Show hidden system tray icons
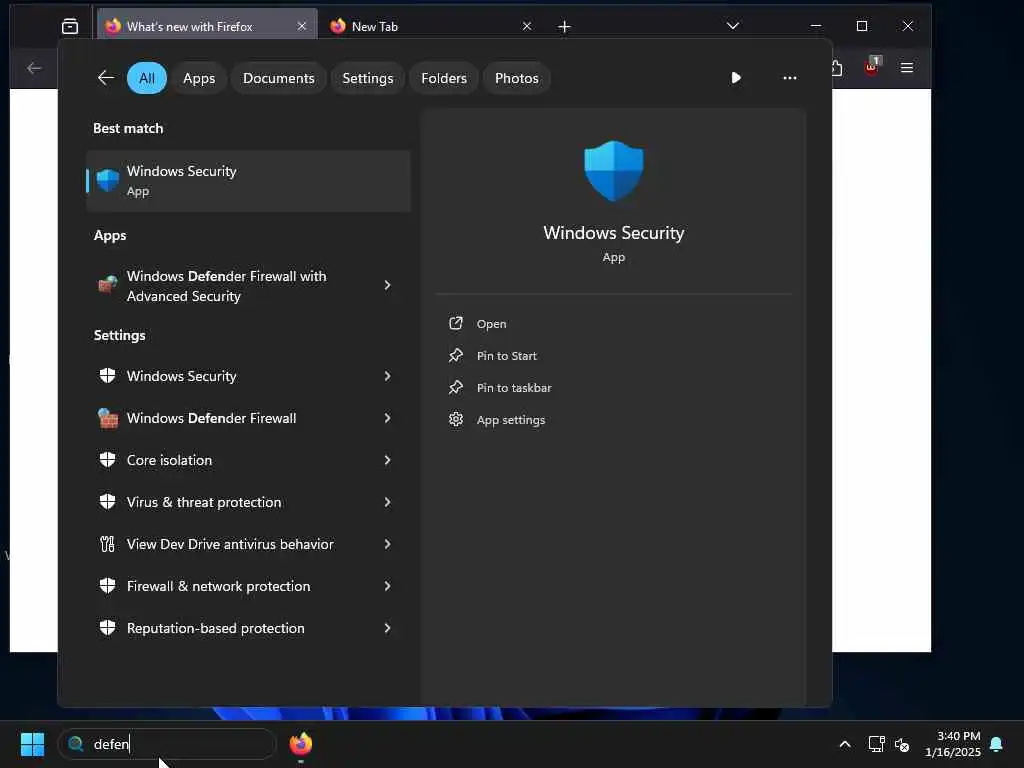The width and height of the screenshot is (1024, 768). [x=845, y=744]
